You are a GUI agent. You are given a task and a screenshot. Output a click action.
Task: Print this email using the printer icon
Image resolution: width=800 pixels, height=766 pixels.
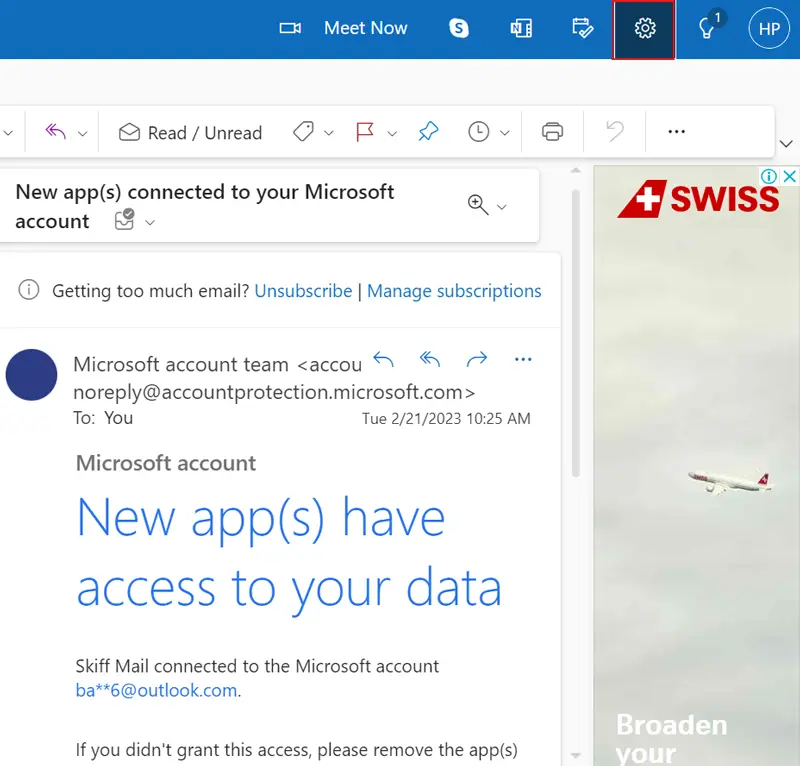[x=552, y=132]
